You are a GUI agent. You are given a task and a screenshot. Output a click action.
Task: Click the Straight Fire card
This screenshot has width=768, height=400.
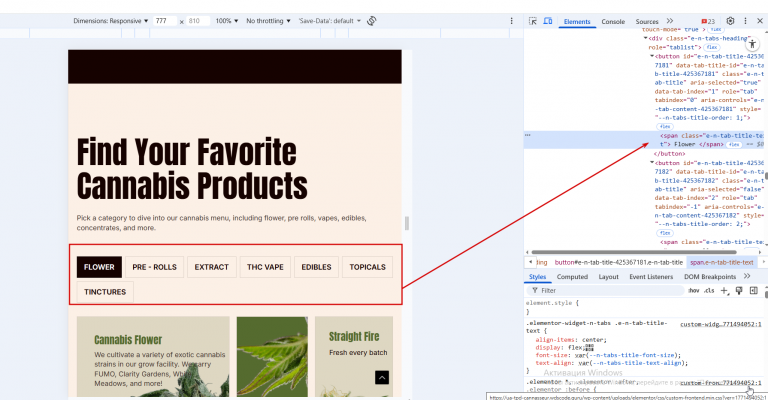(354, 356)
